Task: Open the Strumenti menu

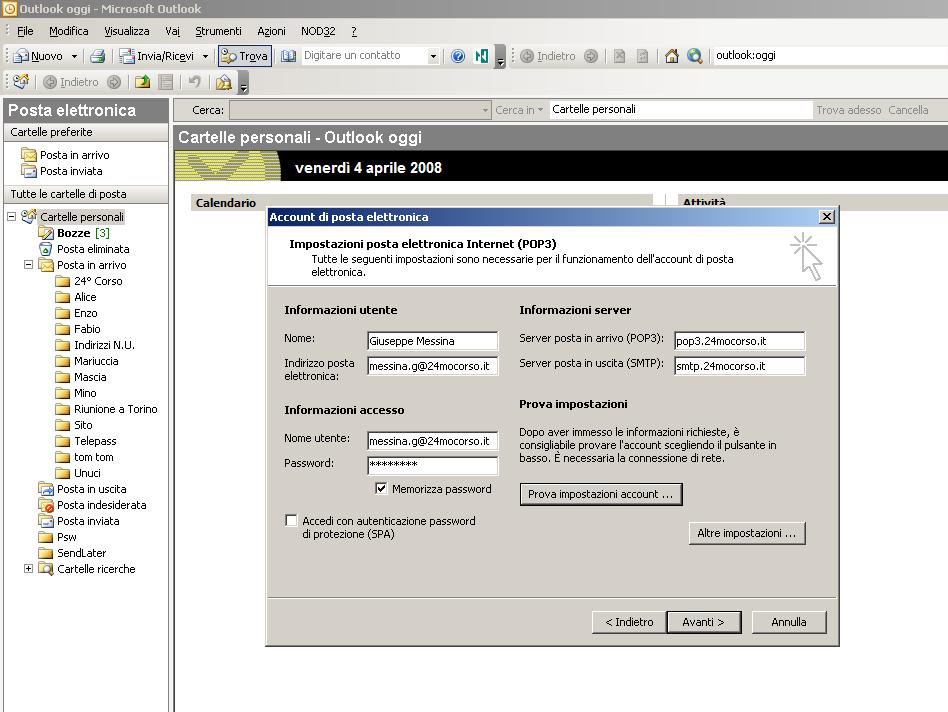Action: (218, 31)
